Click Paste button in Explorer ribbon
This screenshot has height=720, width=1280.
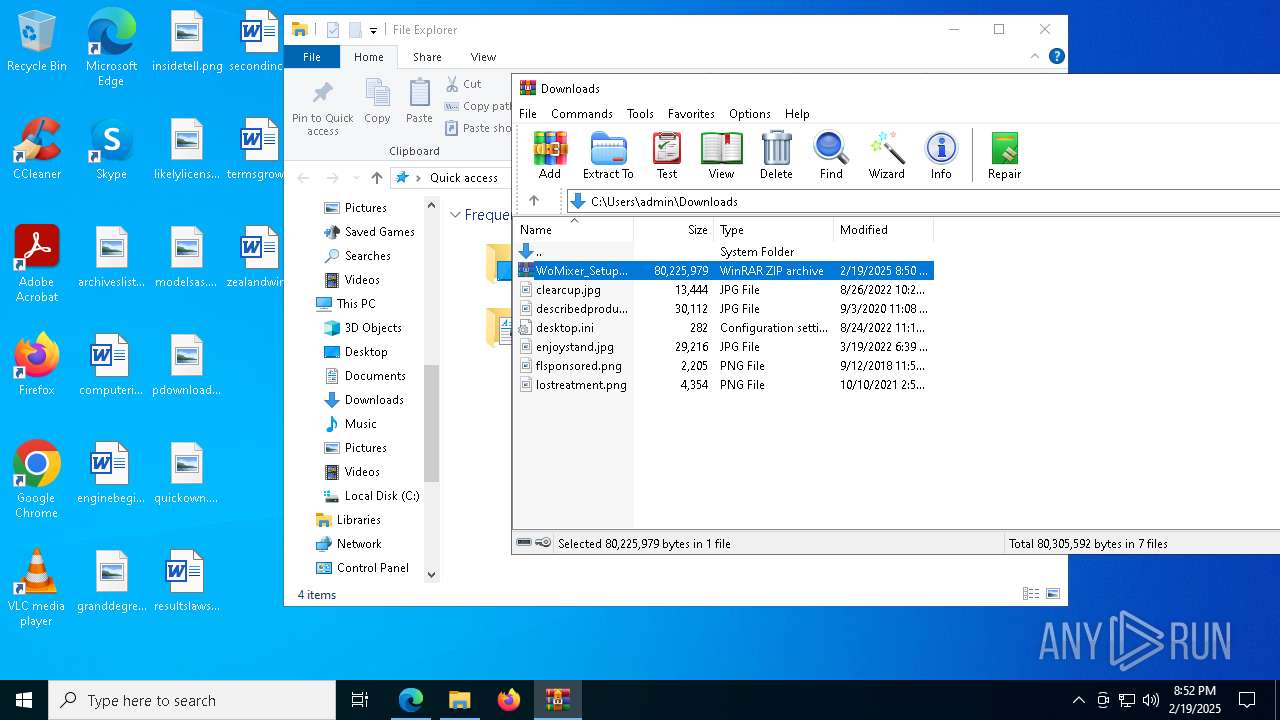coord(419,101)
